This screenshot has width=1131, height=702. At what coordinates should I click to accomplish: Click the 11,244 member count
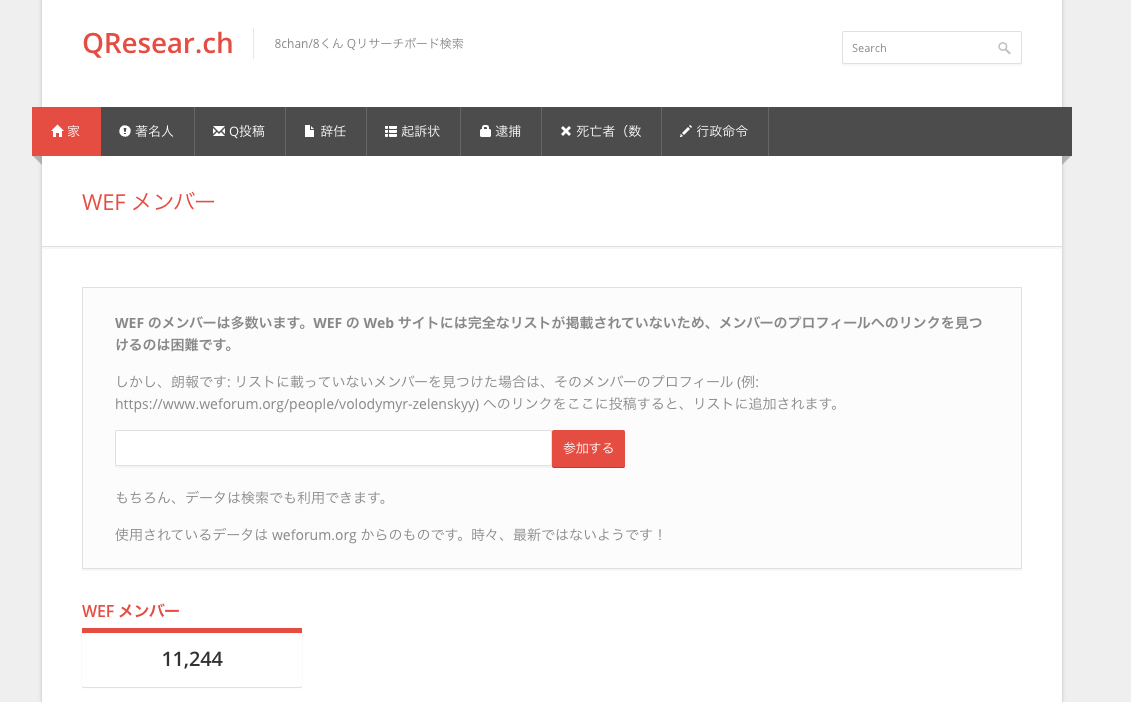(x=192, y=659)
